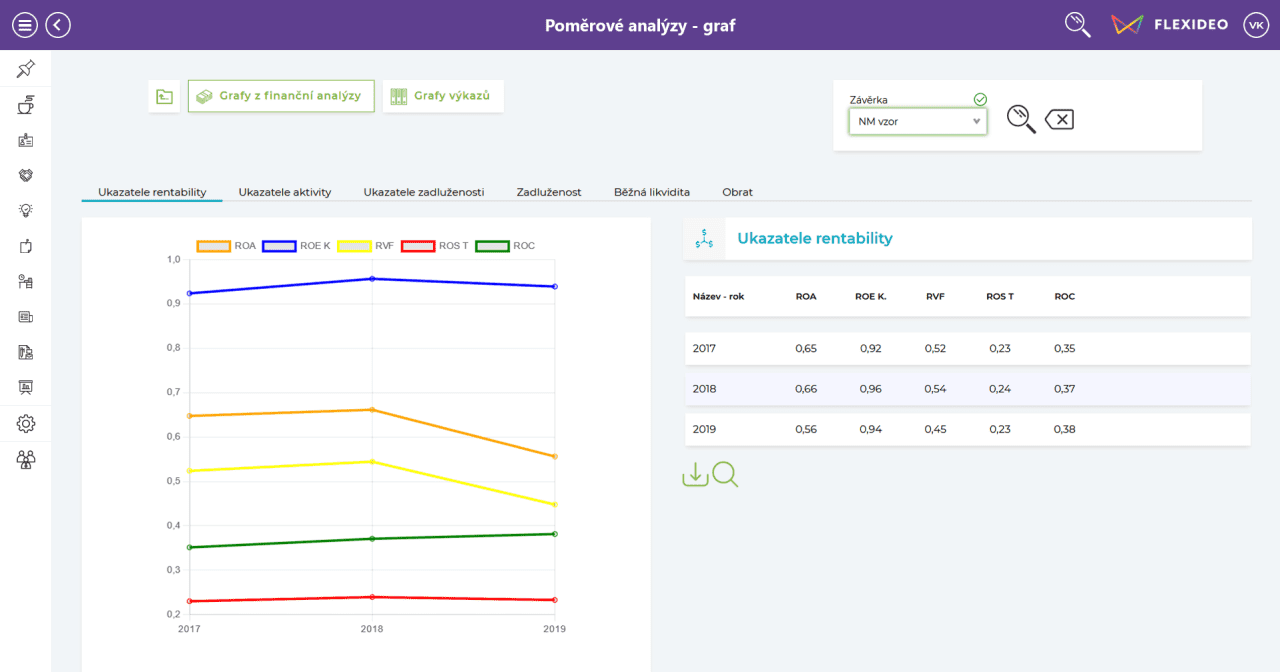1280x672 pixels.
Task: Select the 2017 table row label
Action: click(x=705, y=348)
